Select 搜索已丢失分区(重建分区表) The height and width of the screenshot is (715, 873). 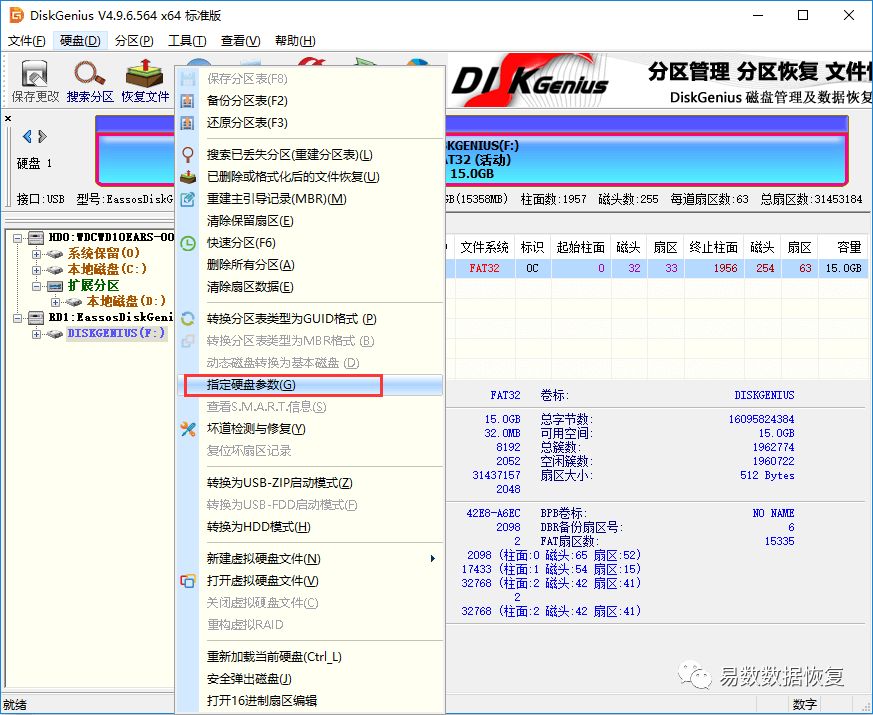310,155
